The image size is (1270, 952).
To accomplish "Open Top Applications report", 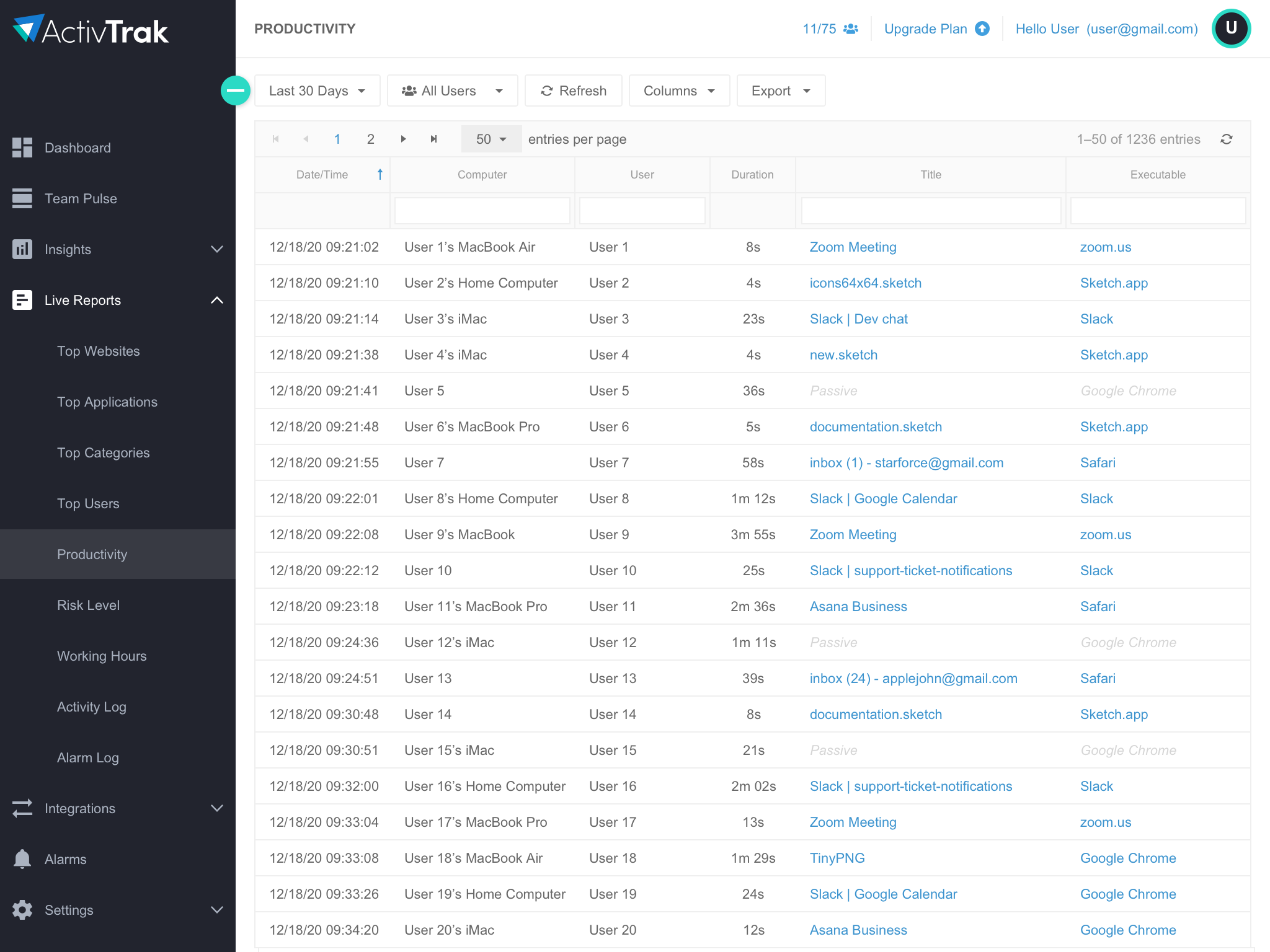I will coord(107,402).
